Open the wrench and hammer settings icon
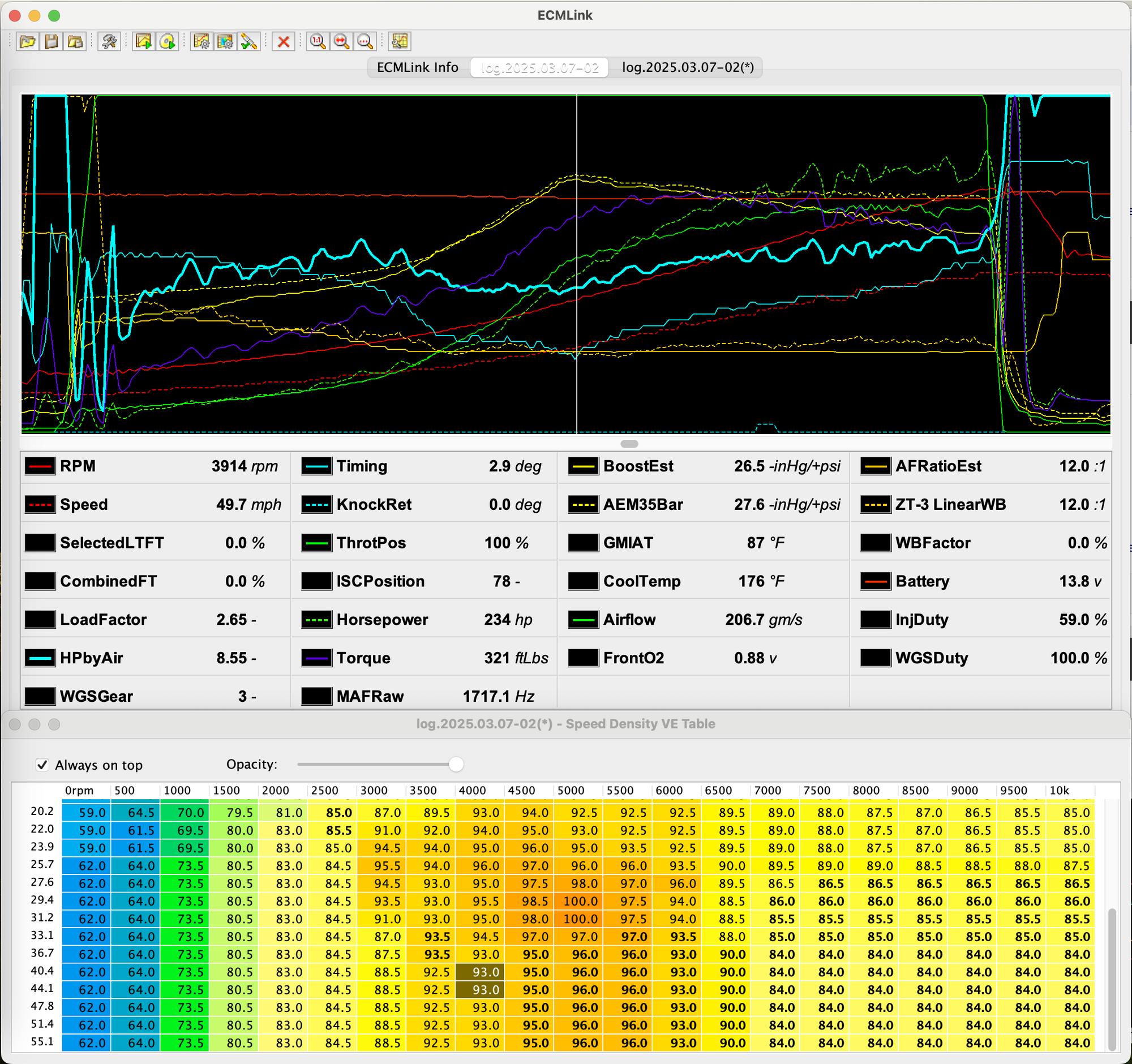The image size is (1132, 1064). pos(109,41)
